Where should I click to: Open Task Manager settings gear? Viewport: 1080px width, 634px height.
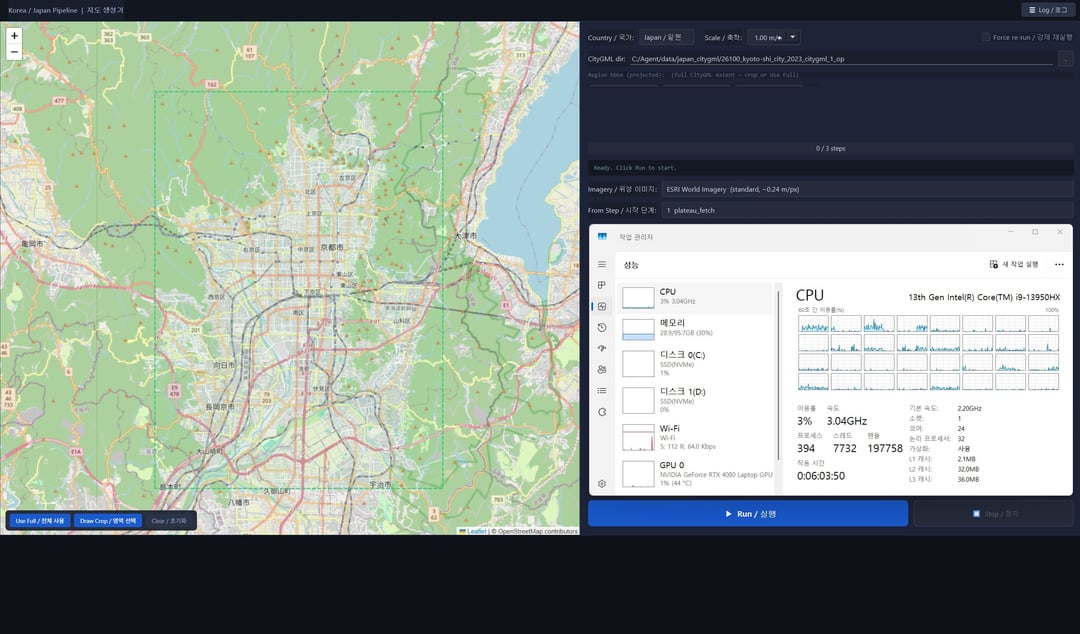coord(602,483)
